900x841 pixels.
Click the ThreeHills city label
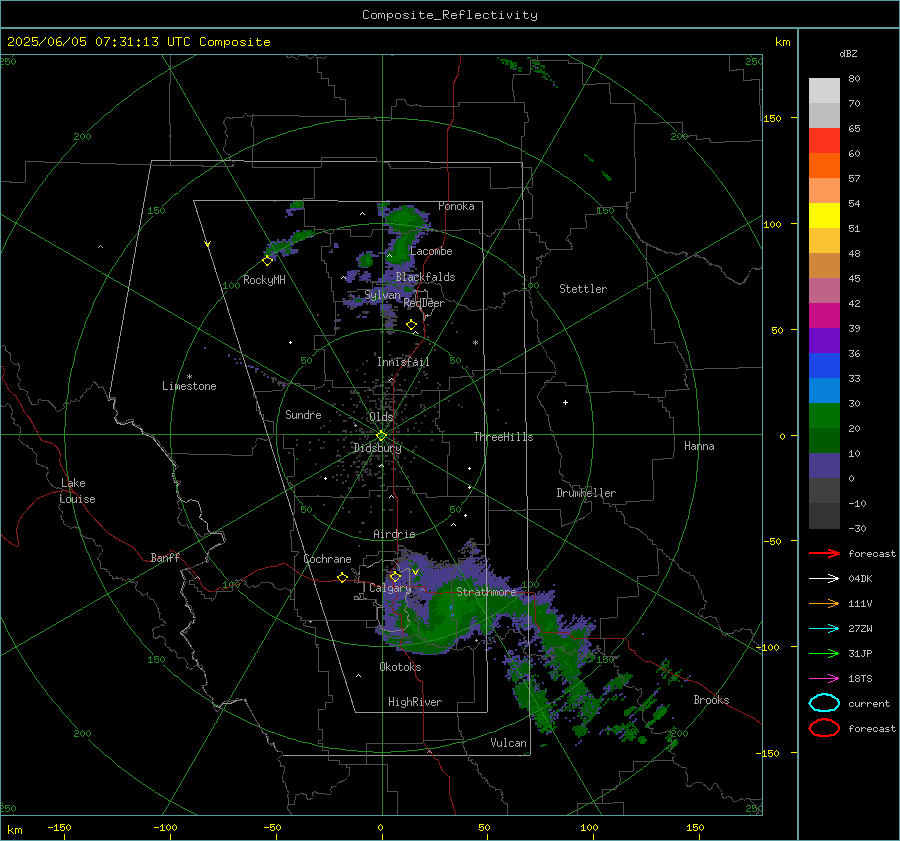tap(503, 437)
